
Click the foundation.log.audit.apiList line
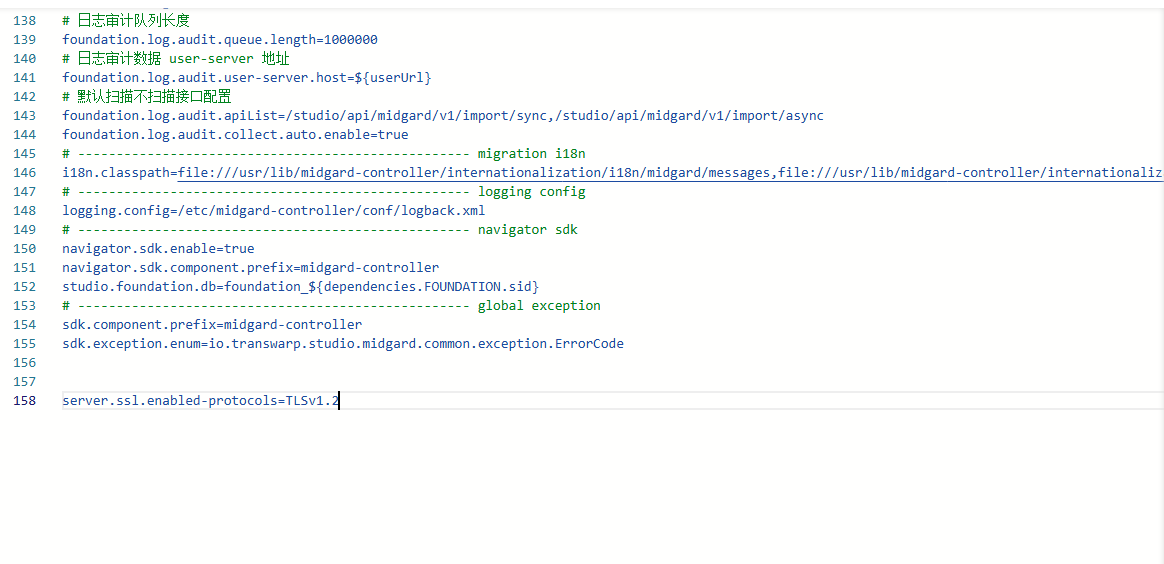443,116
